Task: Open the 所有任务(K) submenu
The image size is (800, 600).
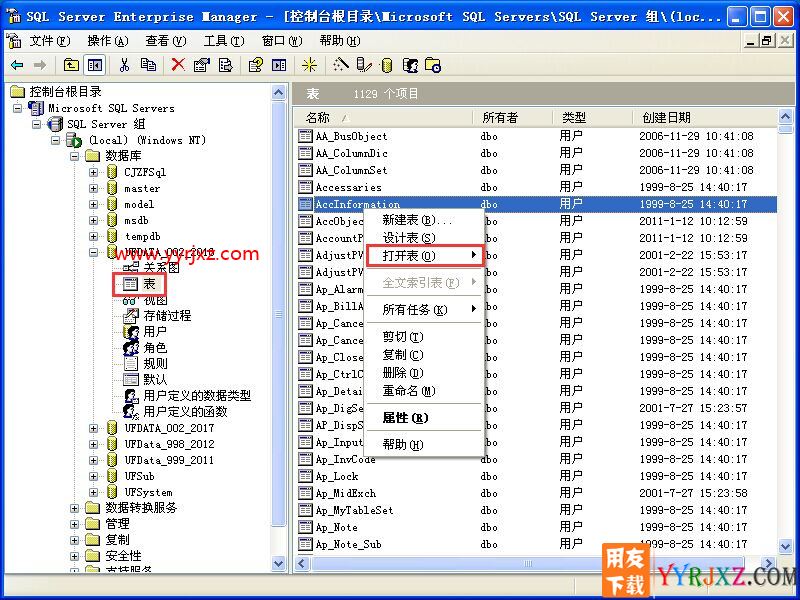Action: pyautogui.click(x=424, y=309)
